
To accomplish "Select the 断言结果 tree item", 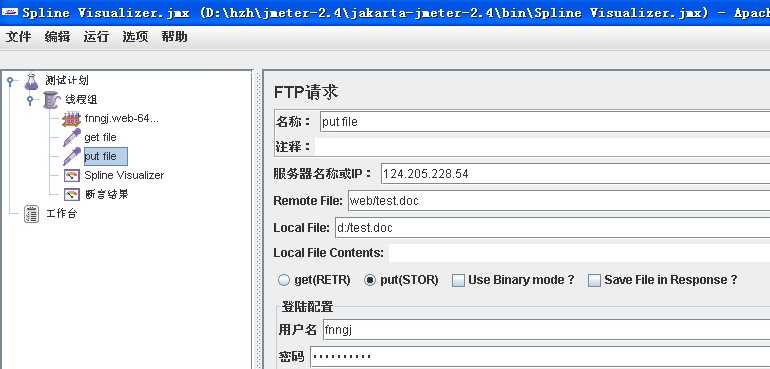I will coord(106,195).
